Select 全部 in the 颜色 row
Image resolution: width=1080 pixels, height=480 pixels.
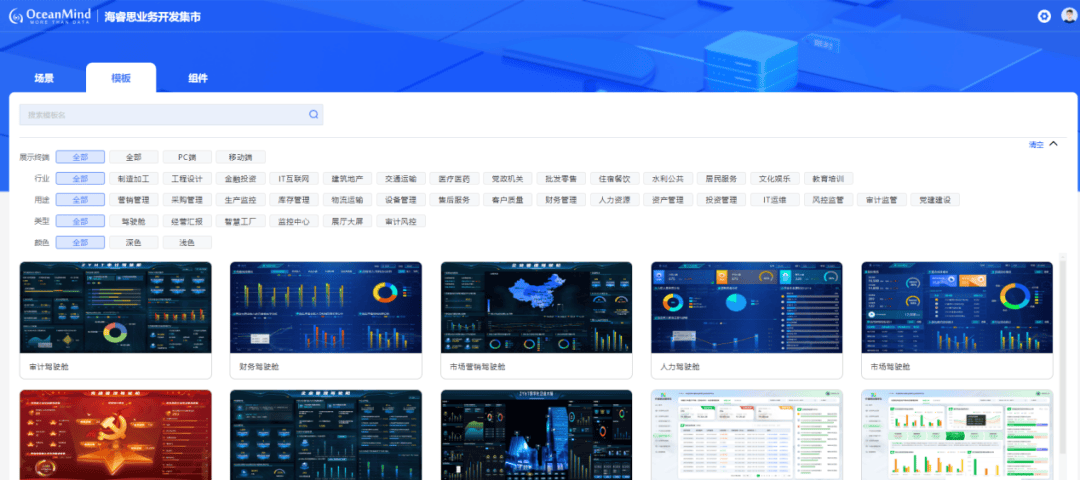coord(80,242)
